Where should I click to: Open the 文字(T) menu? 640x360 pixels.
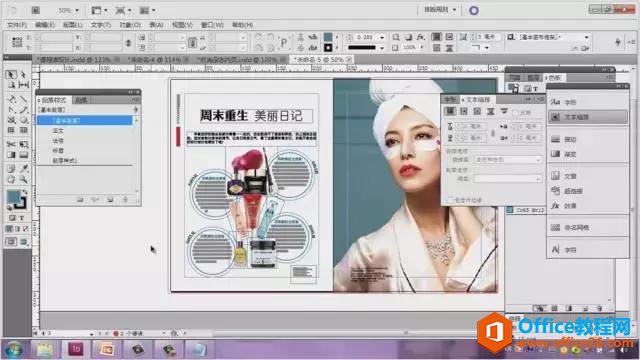[100, 25]
